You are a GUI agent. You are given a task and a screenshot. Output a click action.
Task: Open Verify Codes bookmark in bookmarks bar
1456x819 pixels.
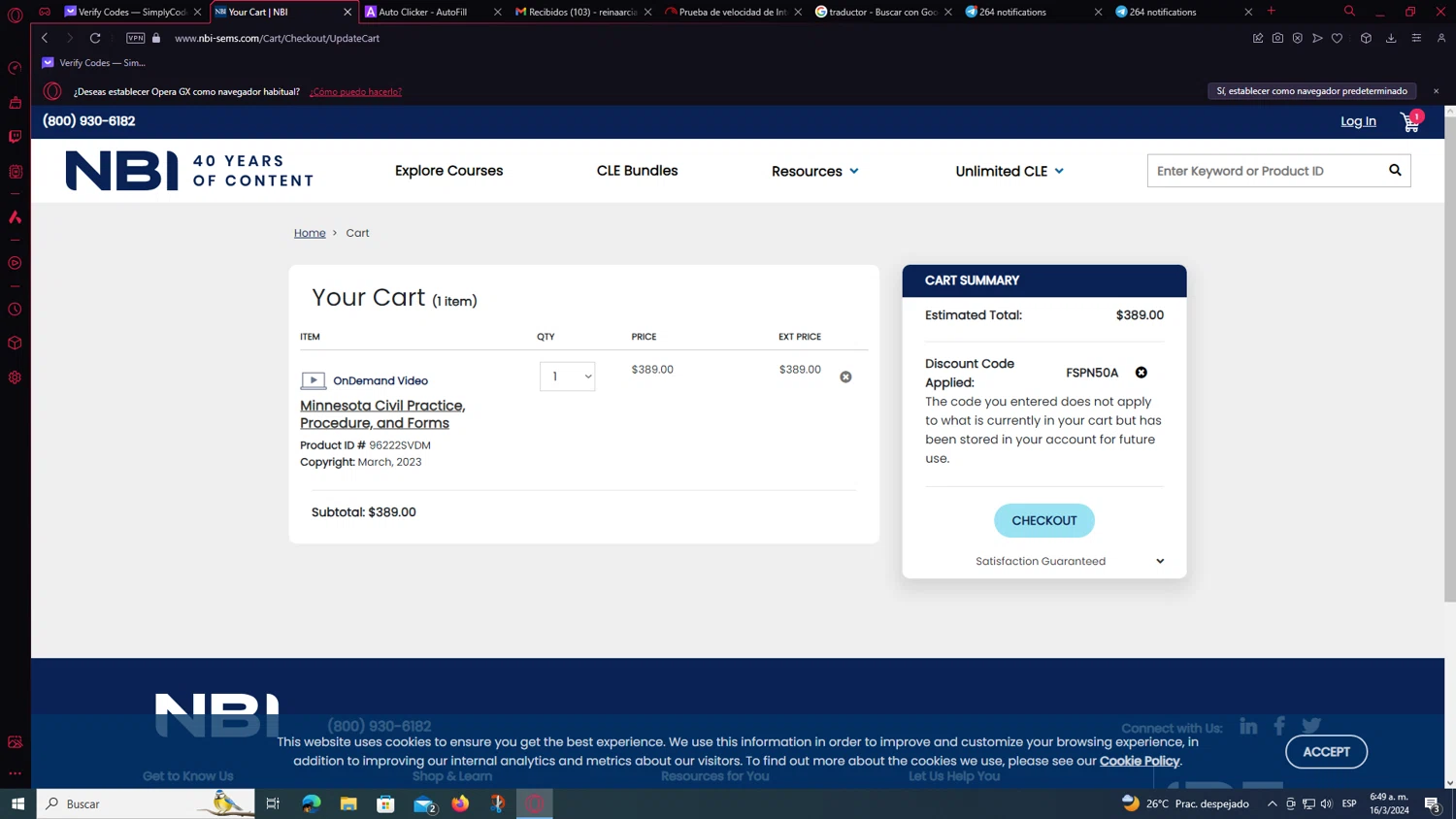94,62
